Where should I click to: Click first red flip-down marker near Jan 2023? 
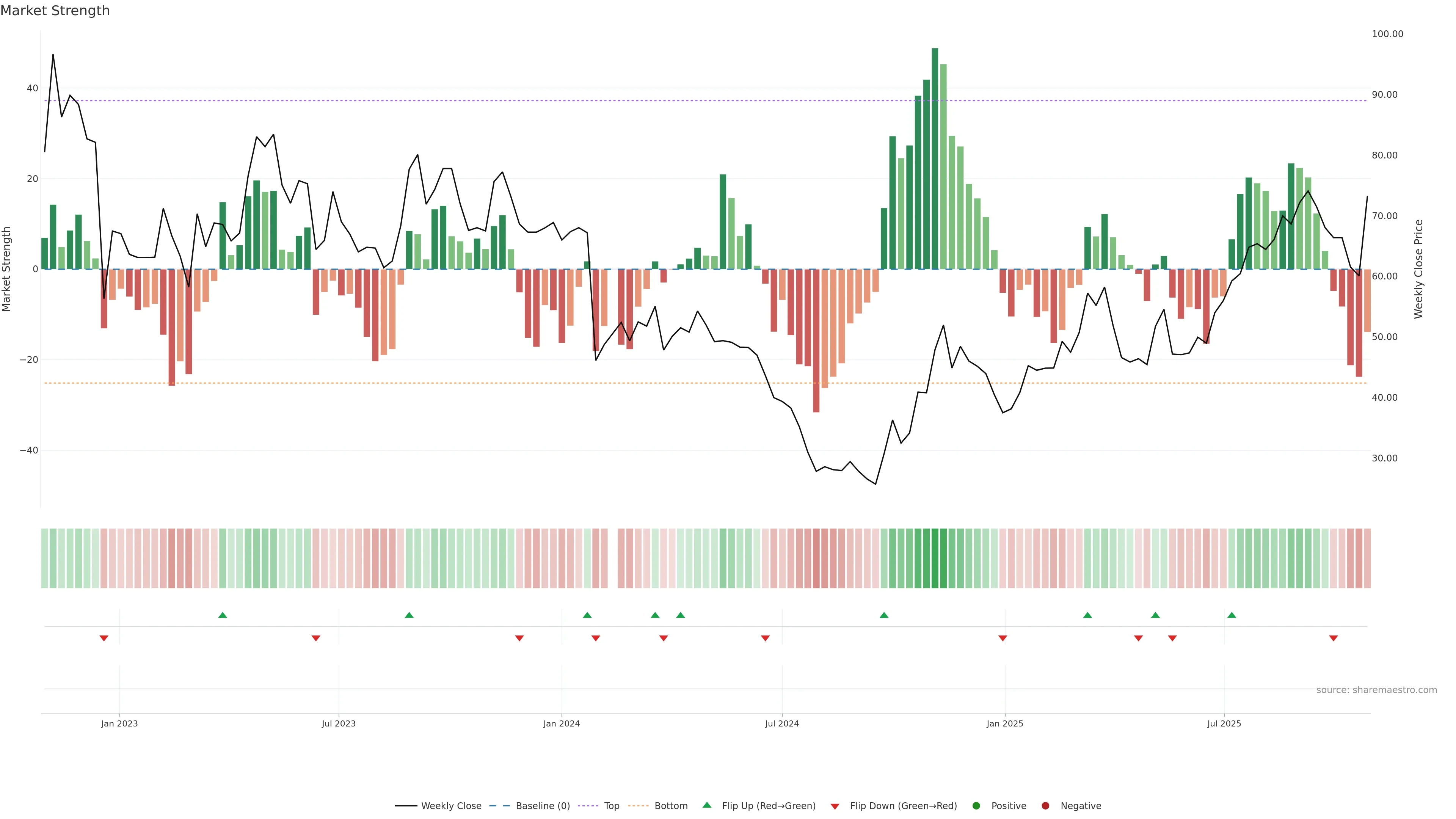point(104,638)
